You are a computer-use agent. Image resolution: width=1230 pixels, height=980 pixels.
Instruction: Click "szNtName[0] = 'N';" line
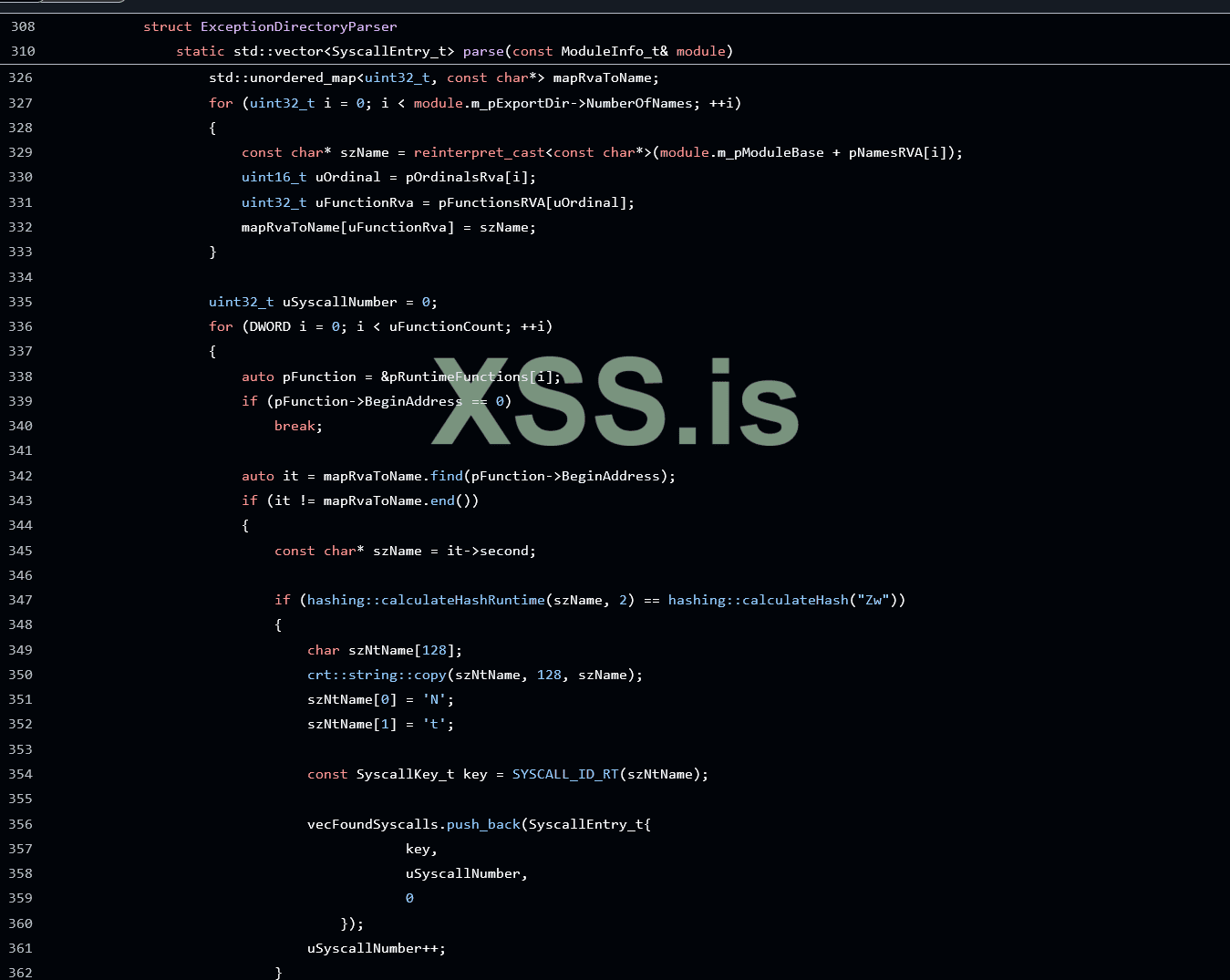(380, 699)
